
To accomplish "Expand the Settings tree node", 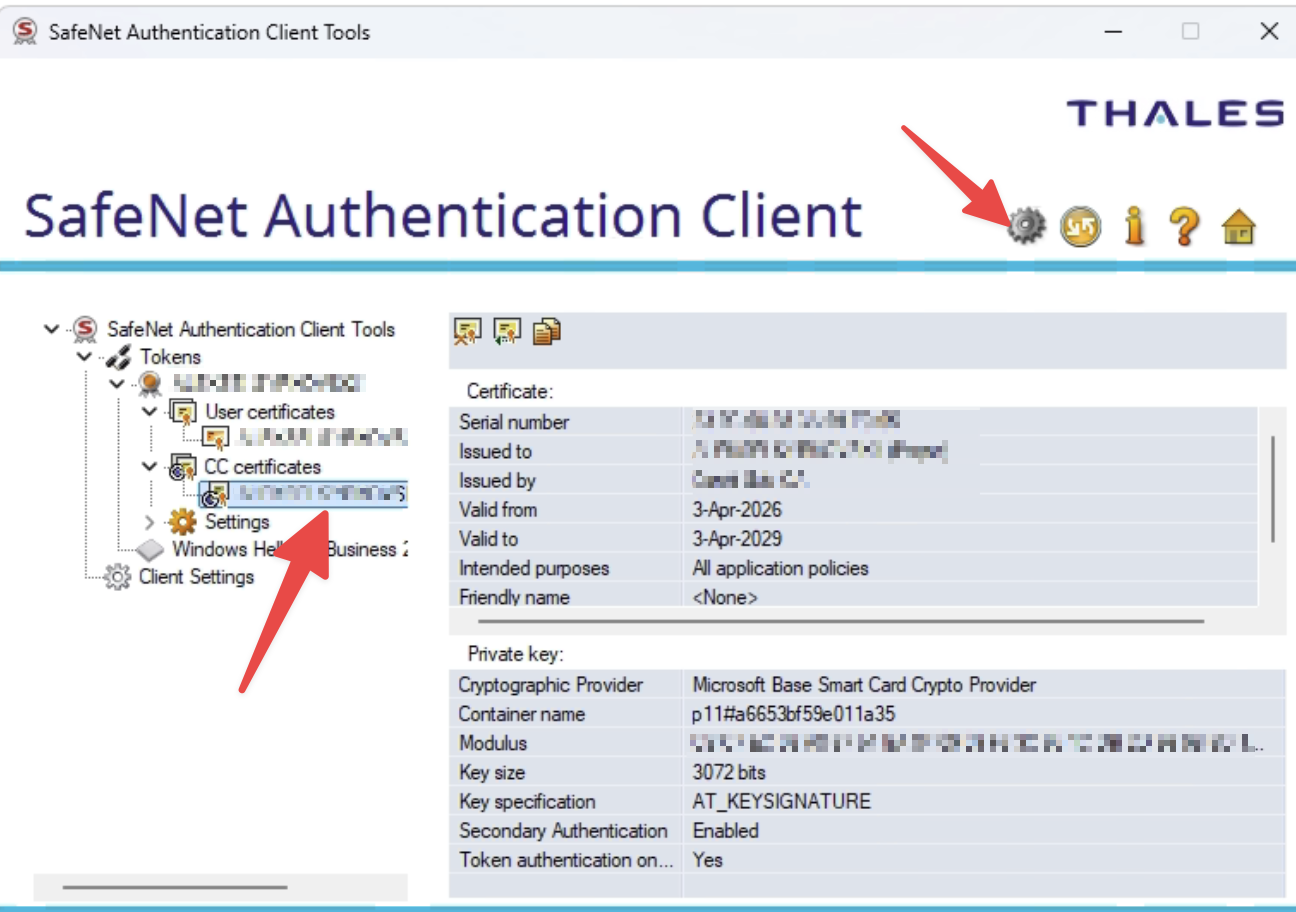I will click(150, 522).
